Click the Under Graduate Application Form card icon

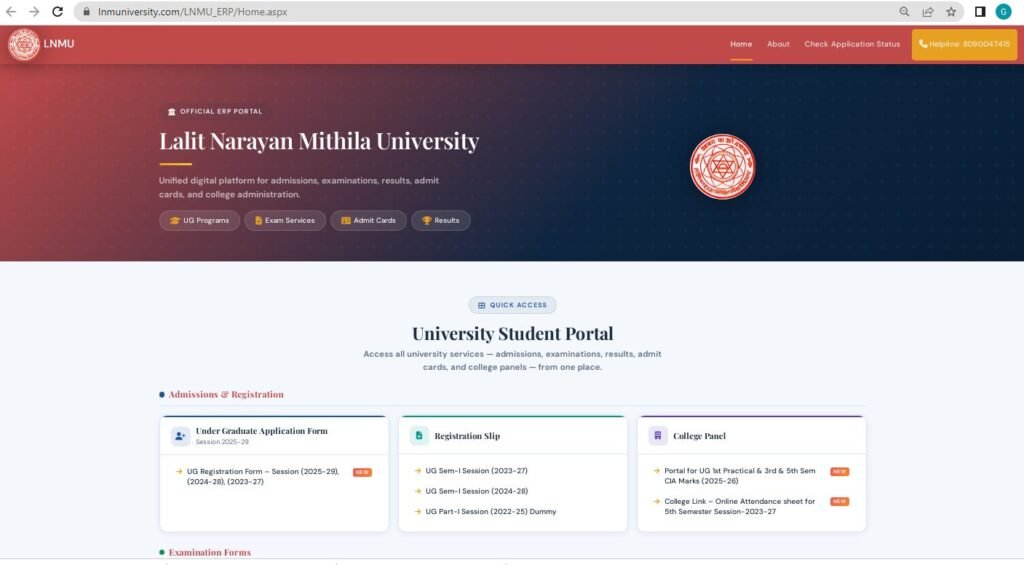pos(180,436)
